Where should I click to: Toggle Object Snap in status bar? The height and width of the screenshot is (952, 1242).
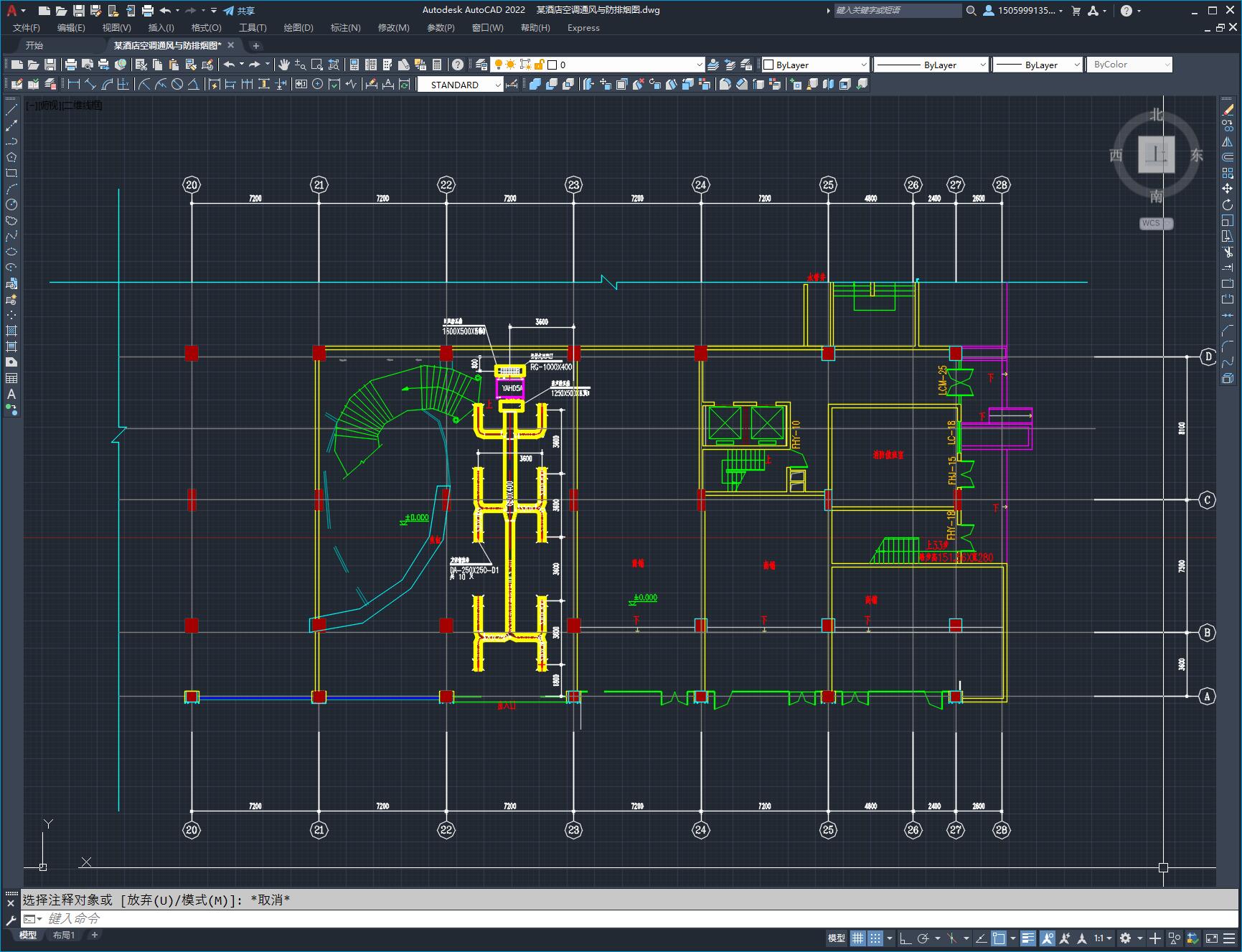[999, 938]
